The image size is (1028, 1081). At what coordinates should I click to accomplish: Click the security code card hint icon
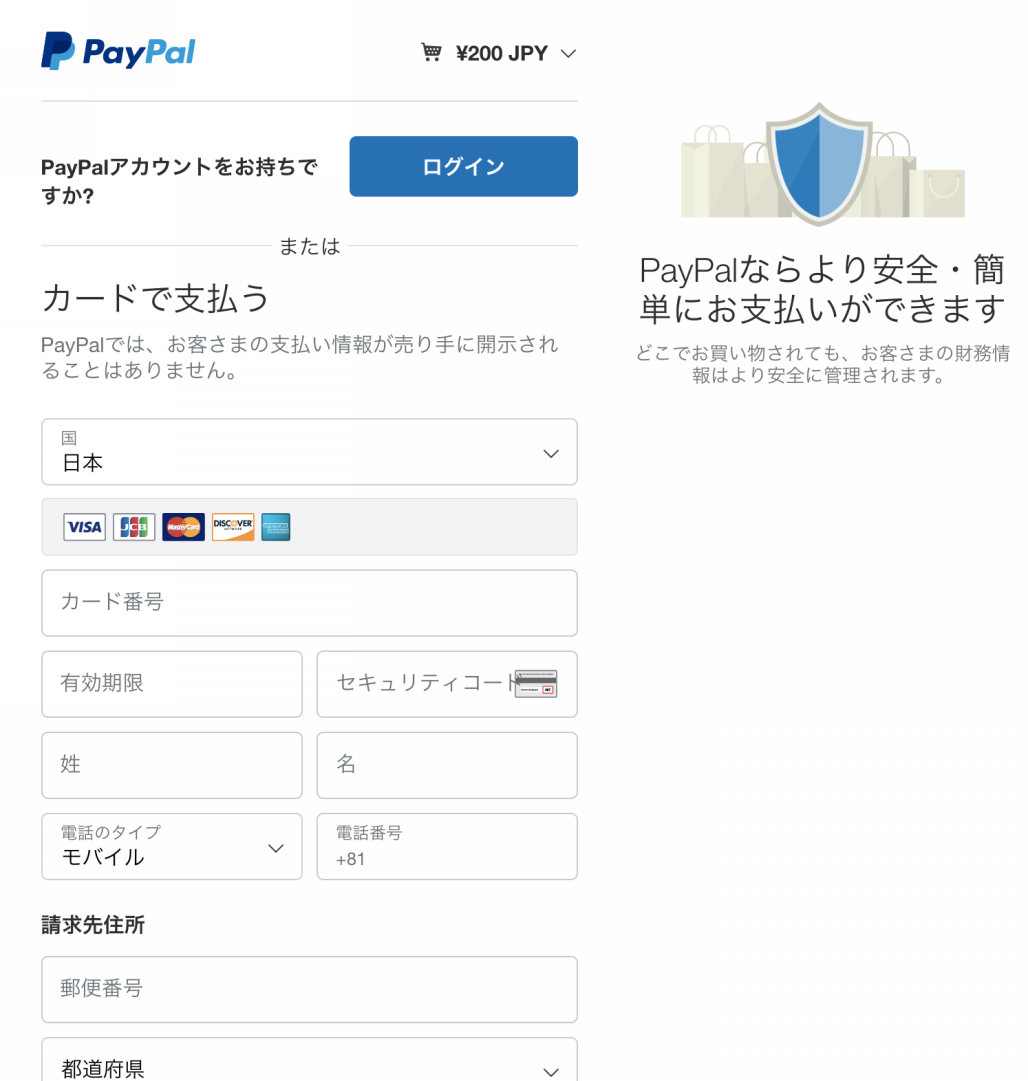click(536, 684)
